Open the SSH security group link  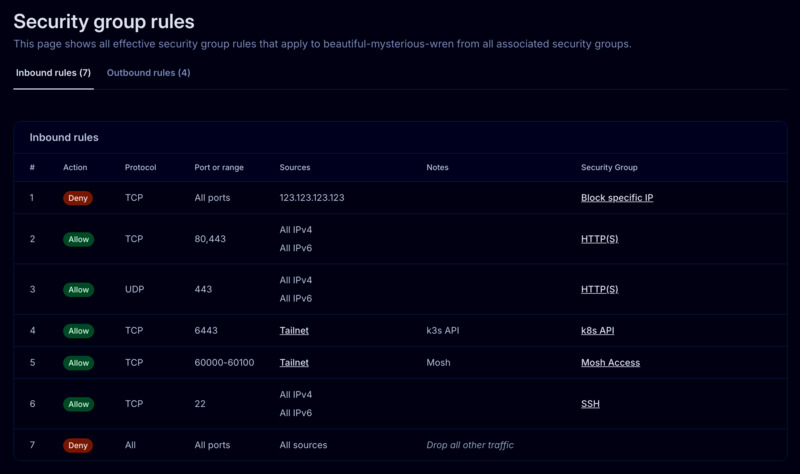pyautogui.click(x=590, y=404)
